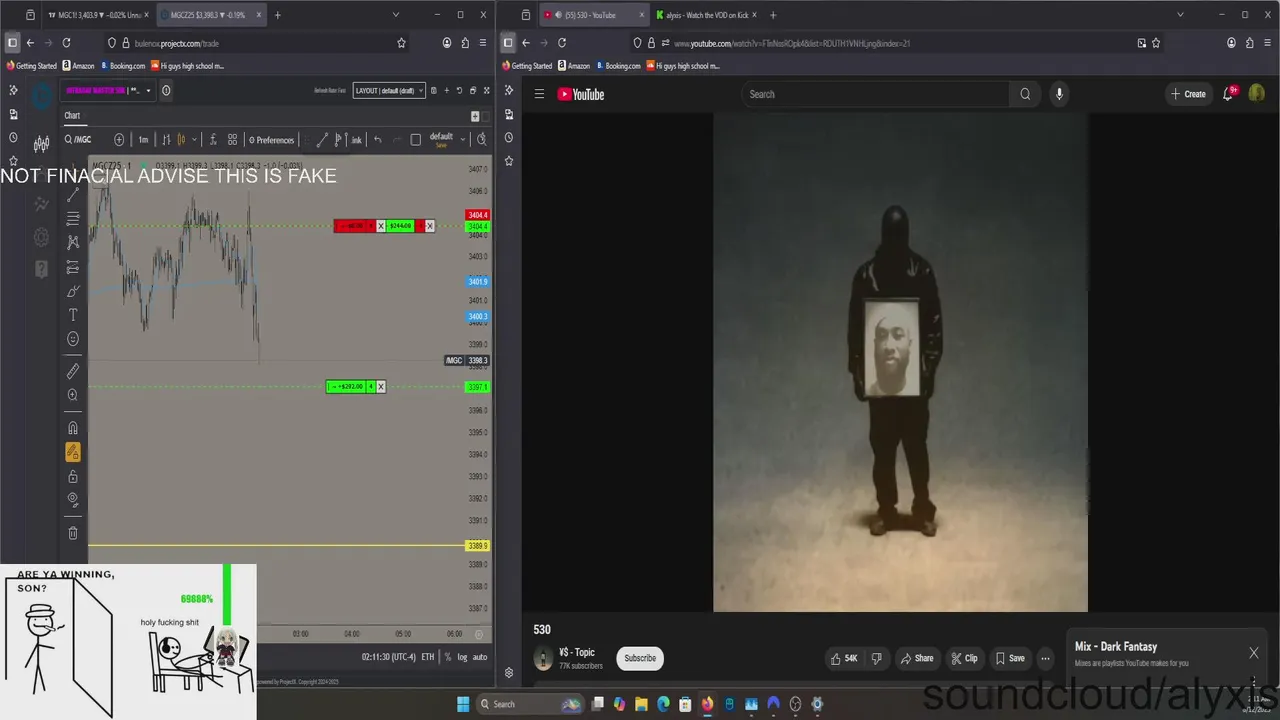Open the LAYOUT default draft dropdown

(x=389, y=90)
